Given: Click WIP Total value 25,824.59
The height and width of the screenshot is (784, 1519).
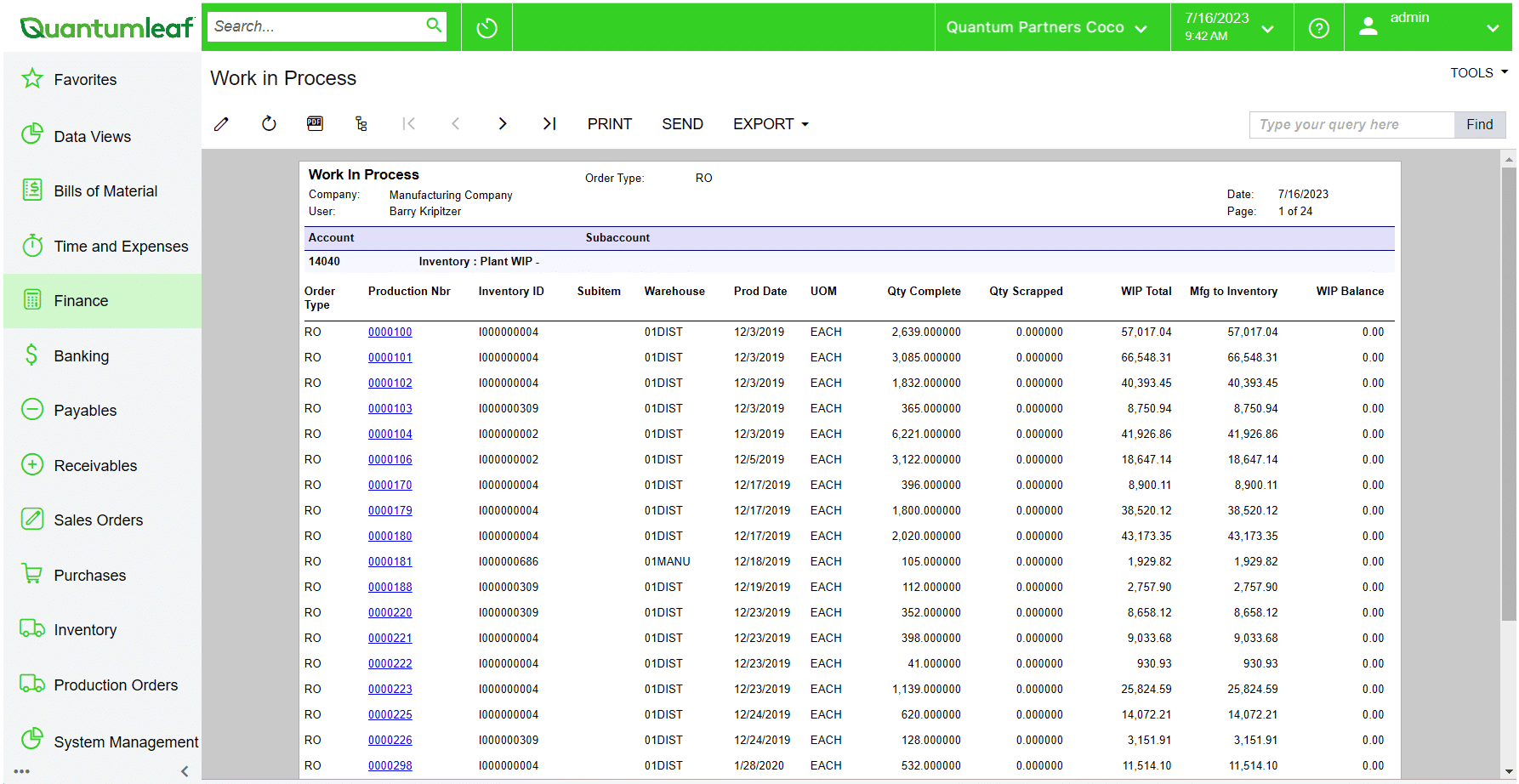Looking at the screenshot, I should [1146, 689].
